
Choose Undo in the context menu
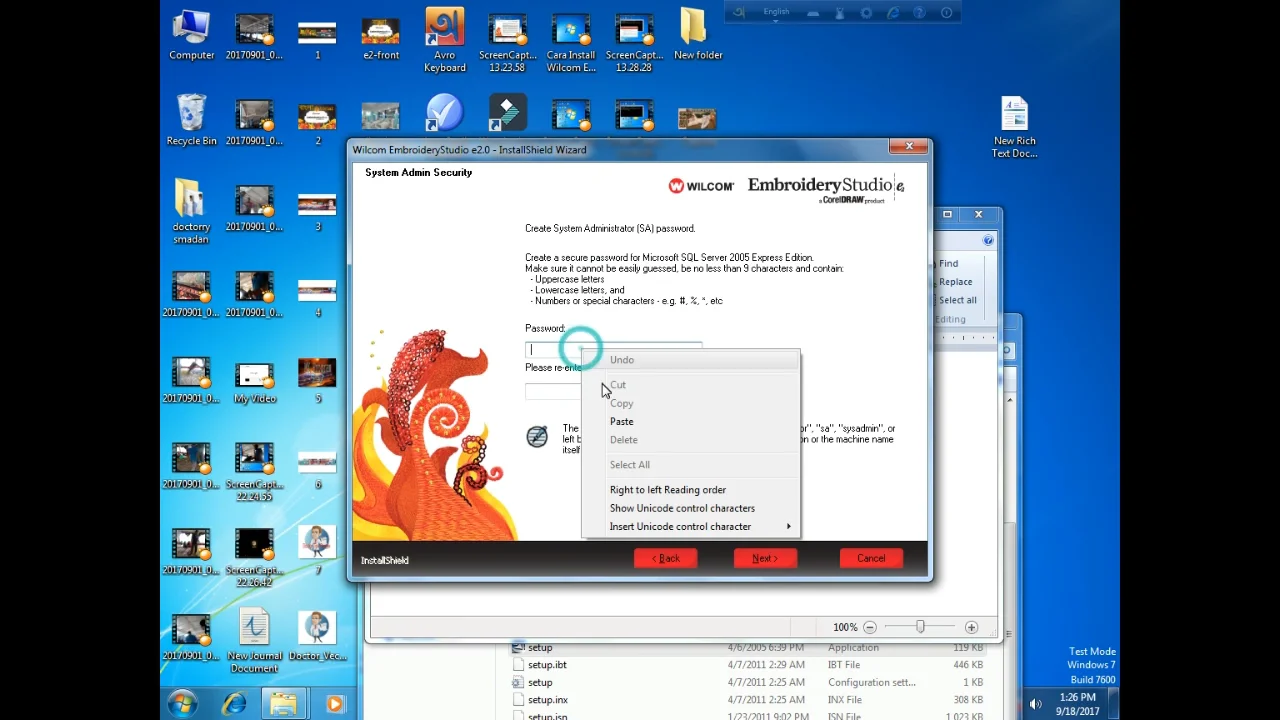point(691,360)
